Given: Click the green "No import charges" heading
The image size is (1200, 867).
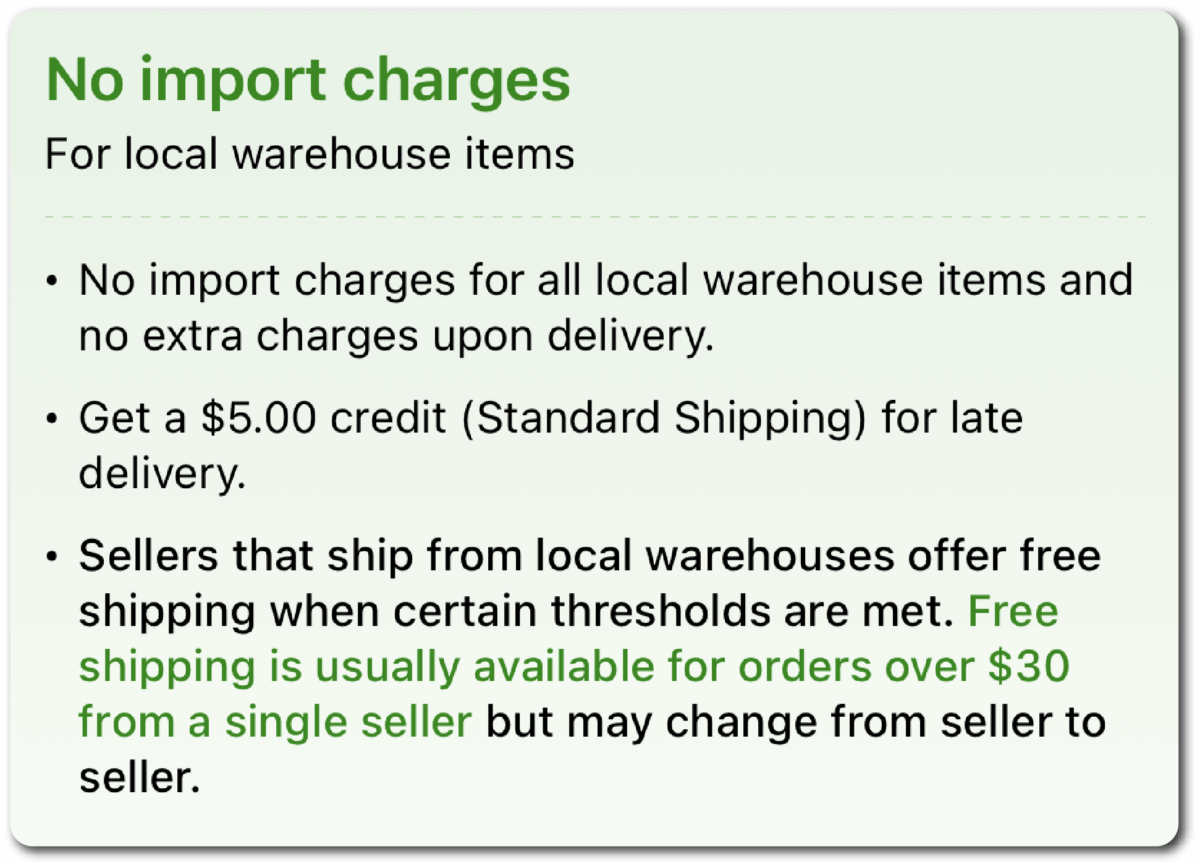Looking at the screenshot, I should point(308,80).
